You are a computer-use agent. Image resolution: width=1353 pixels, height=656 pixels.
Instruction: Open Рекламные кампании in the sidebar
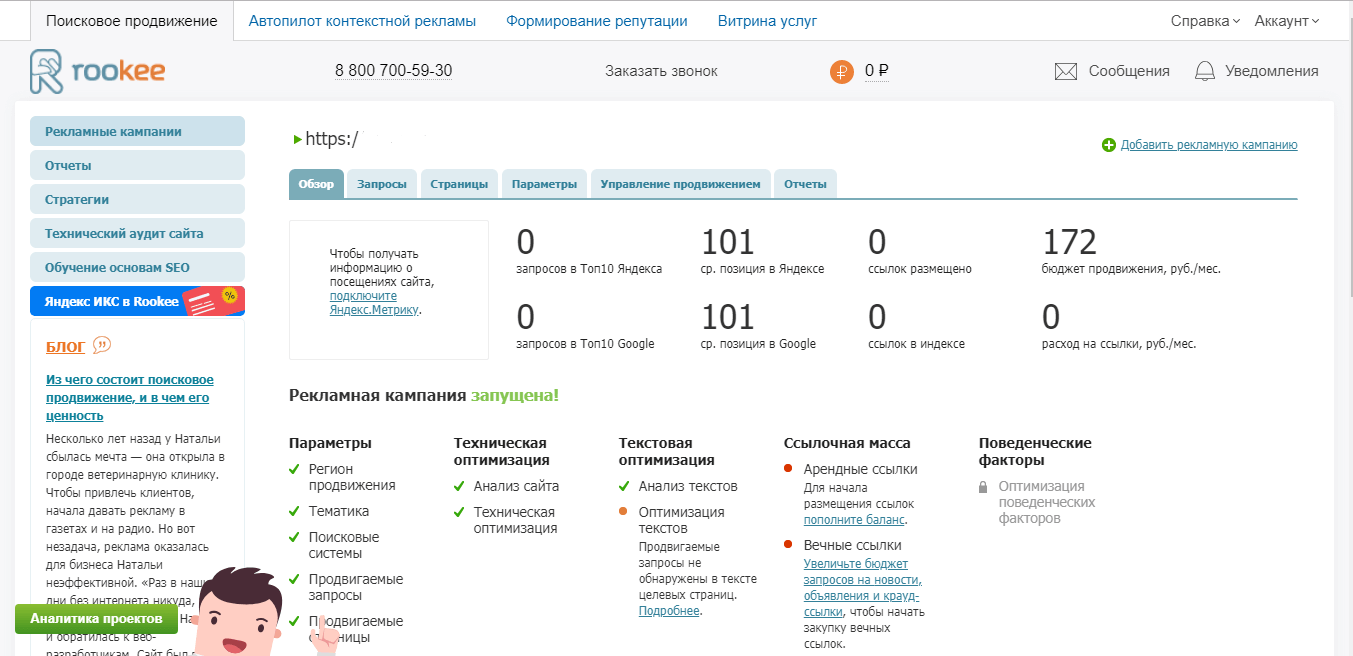[x=137, y=131]
